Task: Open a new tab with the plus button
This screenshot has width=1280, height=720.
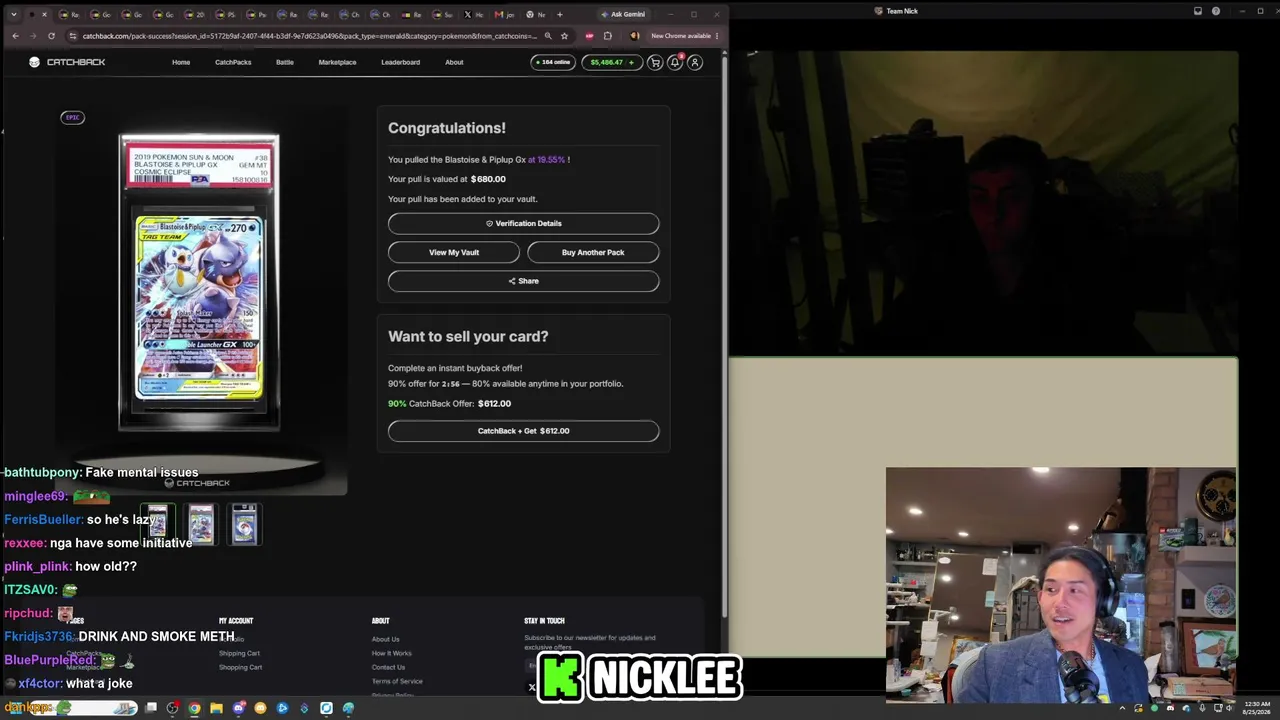Action: (559, 15)
